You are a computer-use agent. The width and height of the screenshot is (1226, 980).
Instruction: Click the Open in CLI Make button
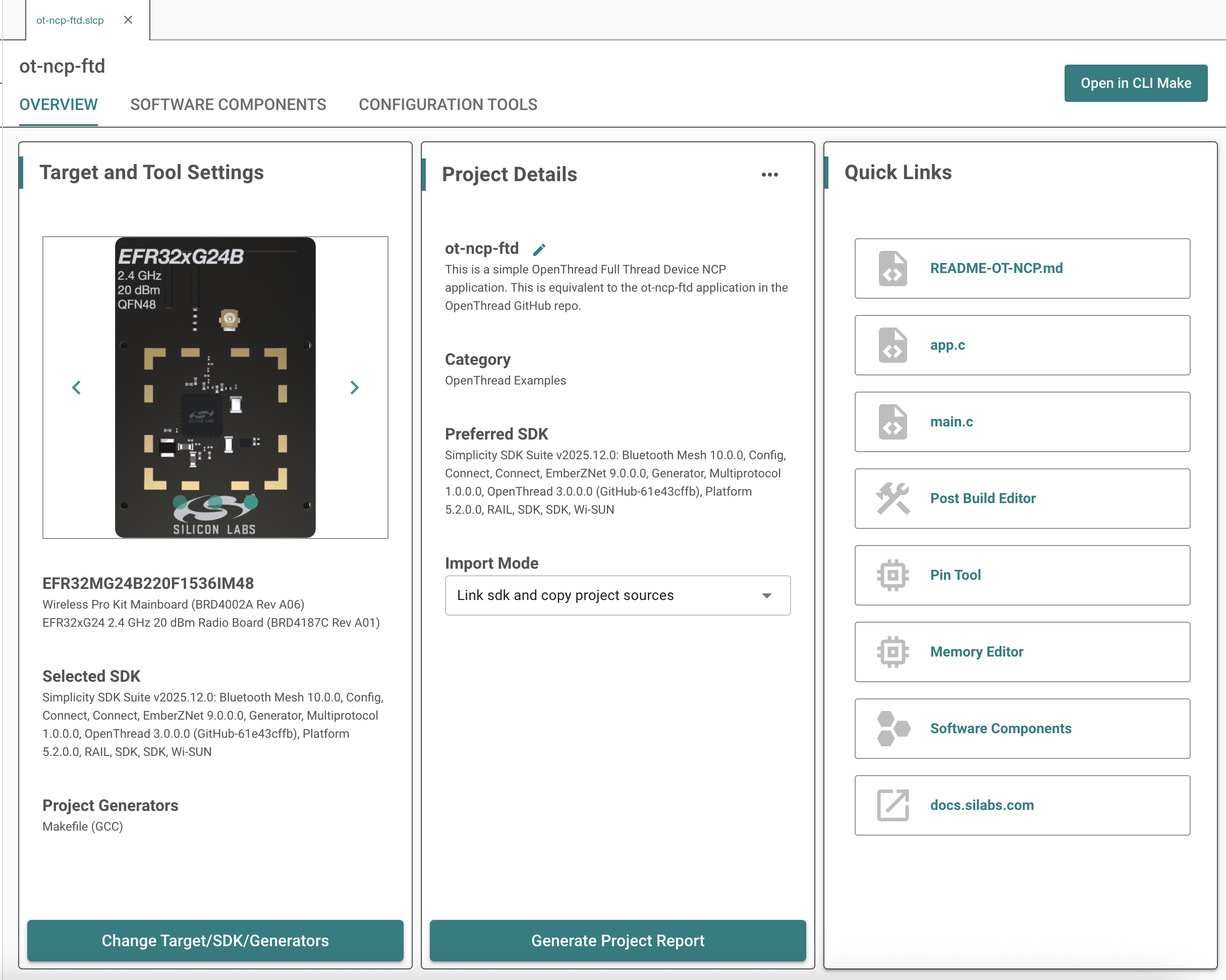click(1135, 83)
